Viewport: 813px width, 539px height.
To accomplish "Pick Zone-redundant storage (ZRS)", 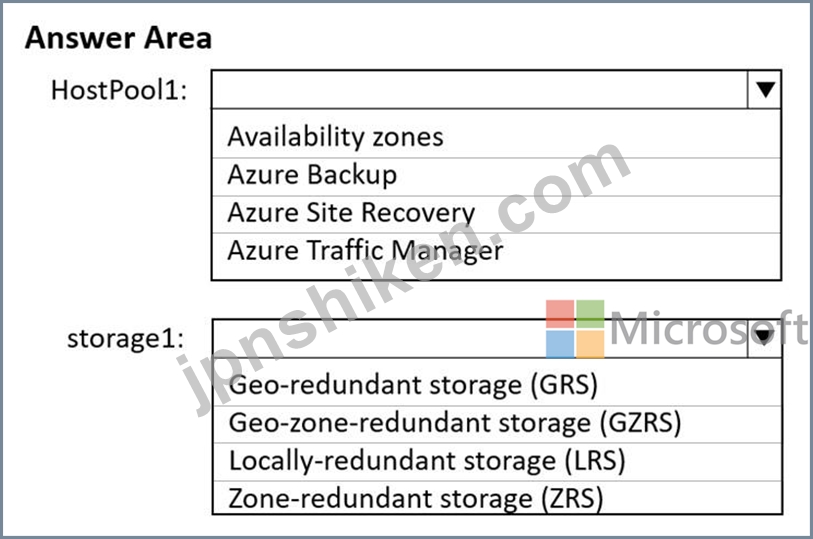I will coord(497,498).
